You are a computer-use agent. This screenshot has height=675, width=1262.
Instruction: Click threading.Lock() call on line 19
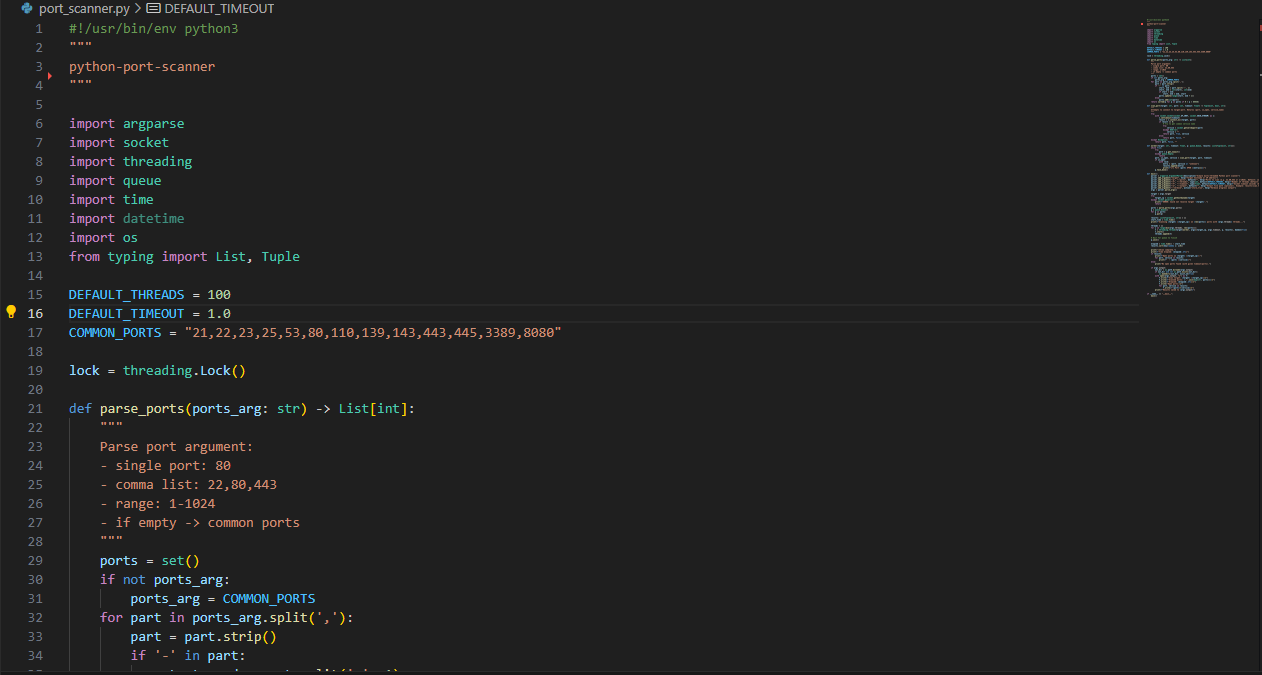[184, 370]
